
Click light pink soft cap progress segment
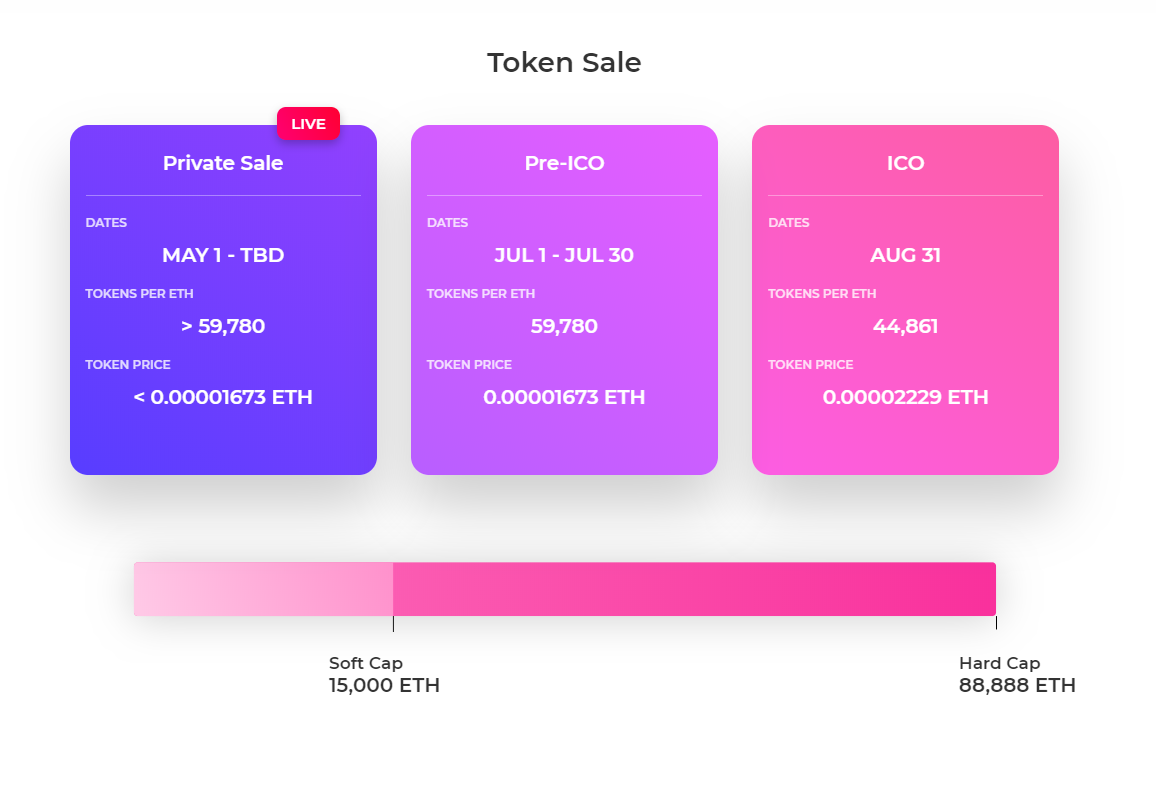click(x=263, y=589)
